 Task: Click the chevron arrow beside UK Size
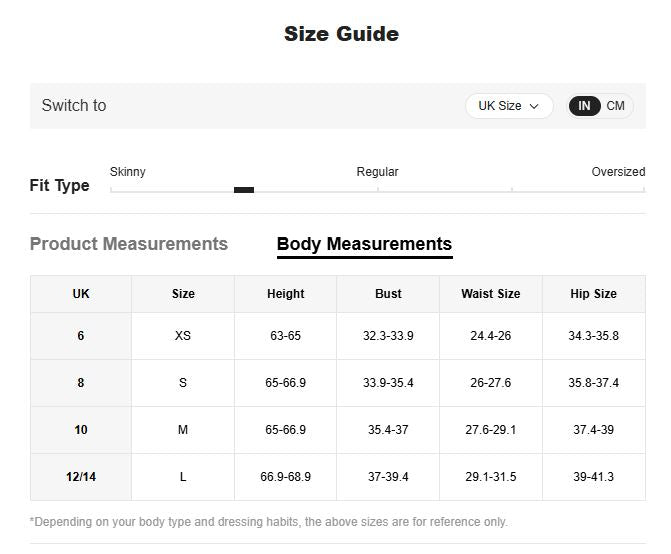(534, 106)
